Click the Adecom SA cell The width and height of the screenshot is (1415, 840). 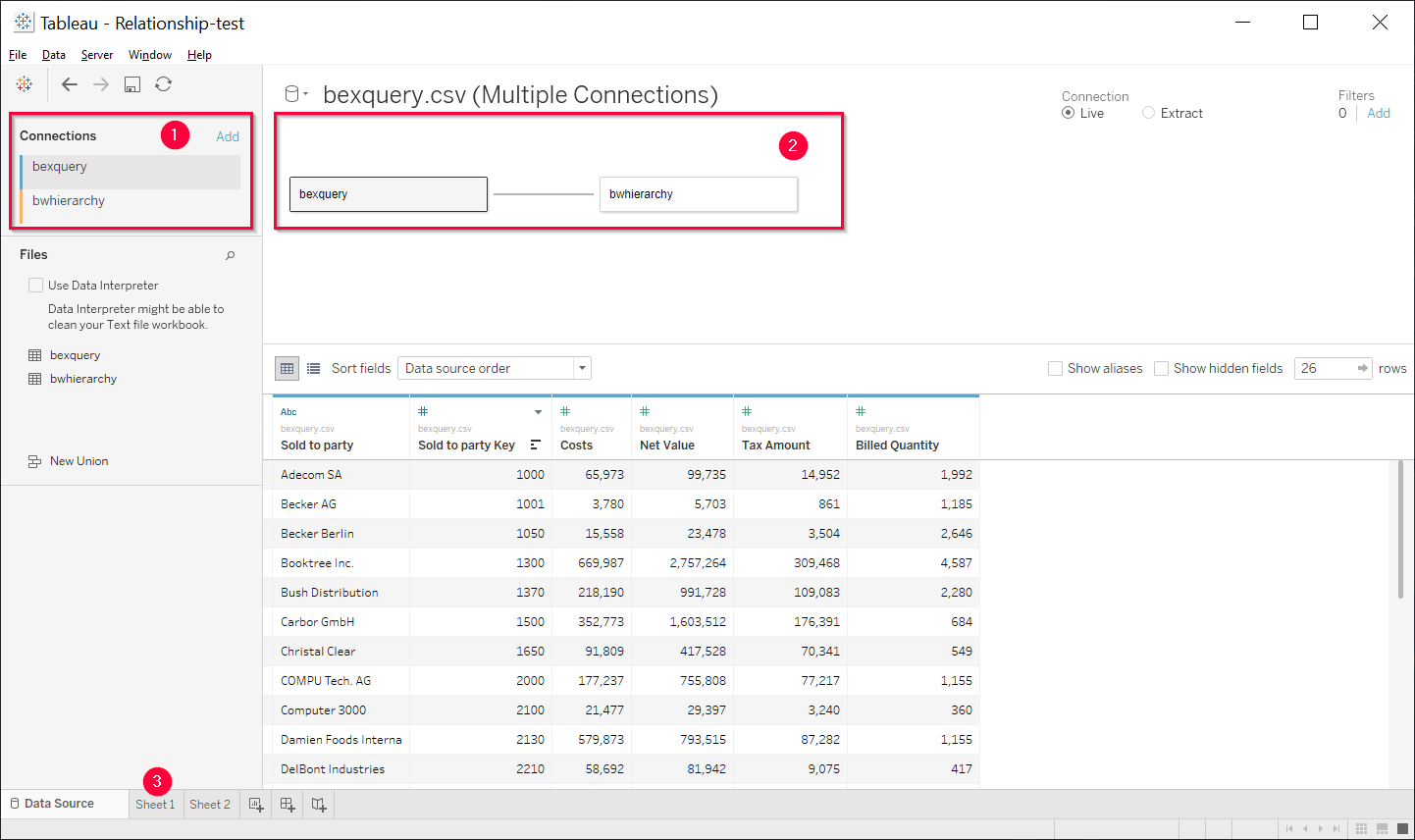click(341, 475)
